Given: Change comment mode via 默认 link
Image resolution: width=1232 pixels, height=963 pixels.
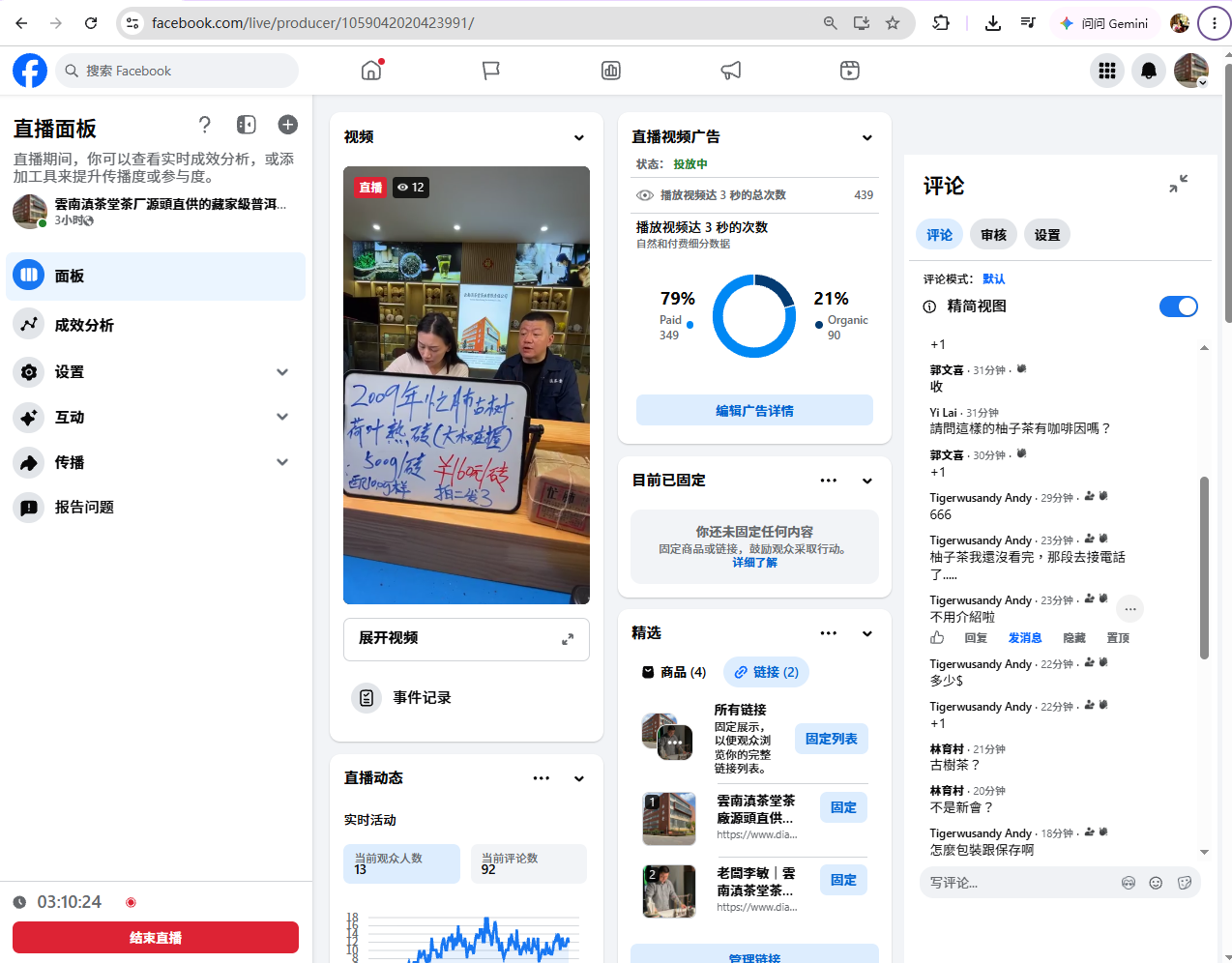Looking at the screenshot, I should 994,278.
